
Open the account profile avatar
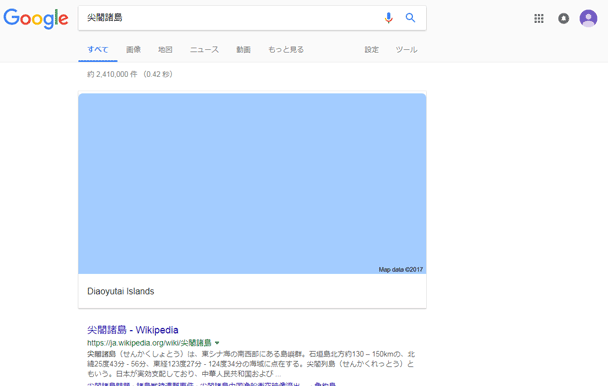point(588,18)
